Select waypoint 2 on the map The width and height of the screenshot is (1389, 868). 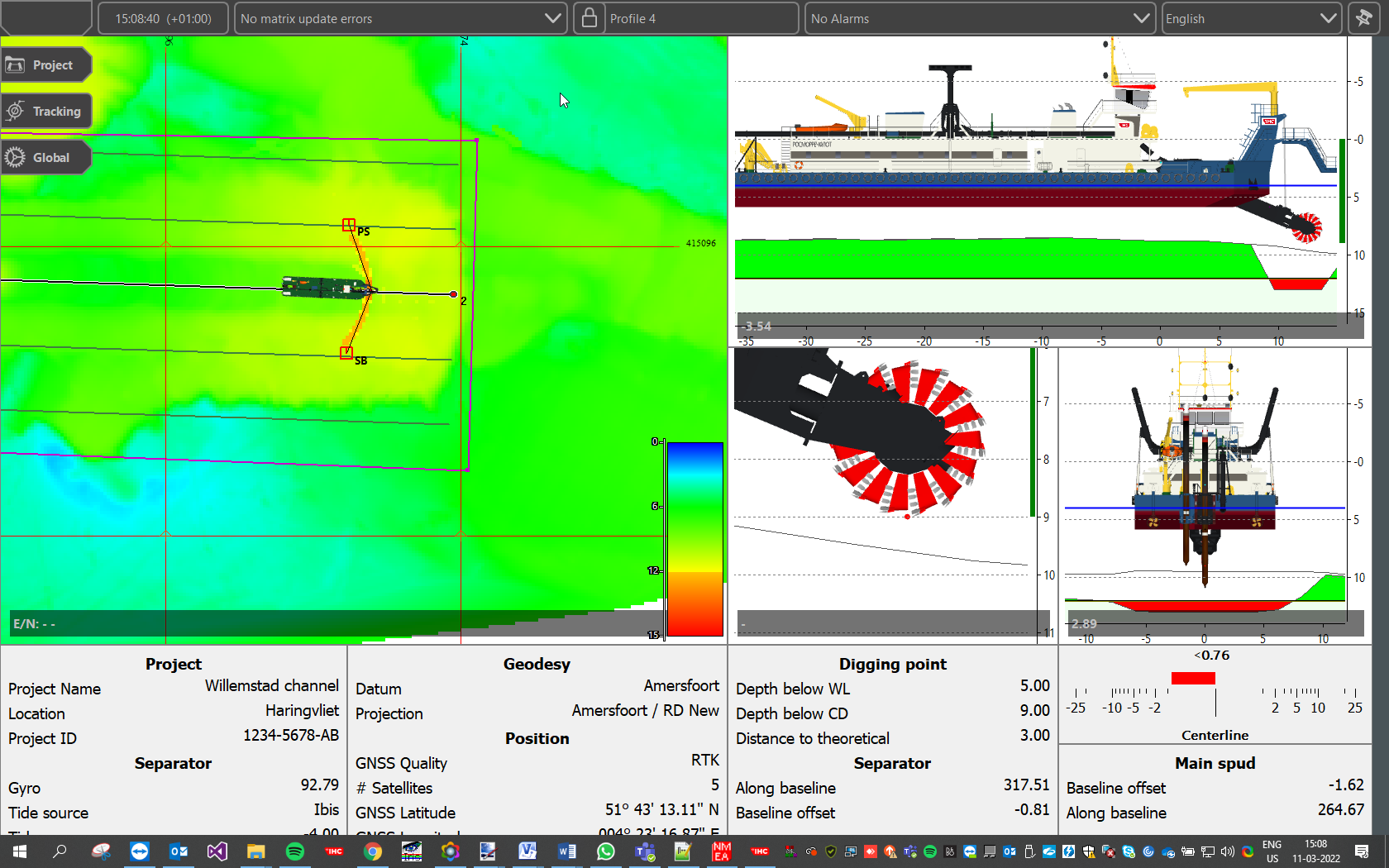click(452, 293)
